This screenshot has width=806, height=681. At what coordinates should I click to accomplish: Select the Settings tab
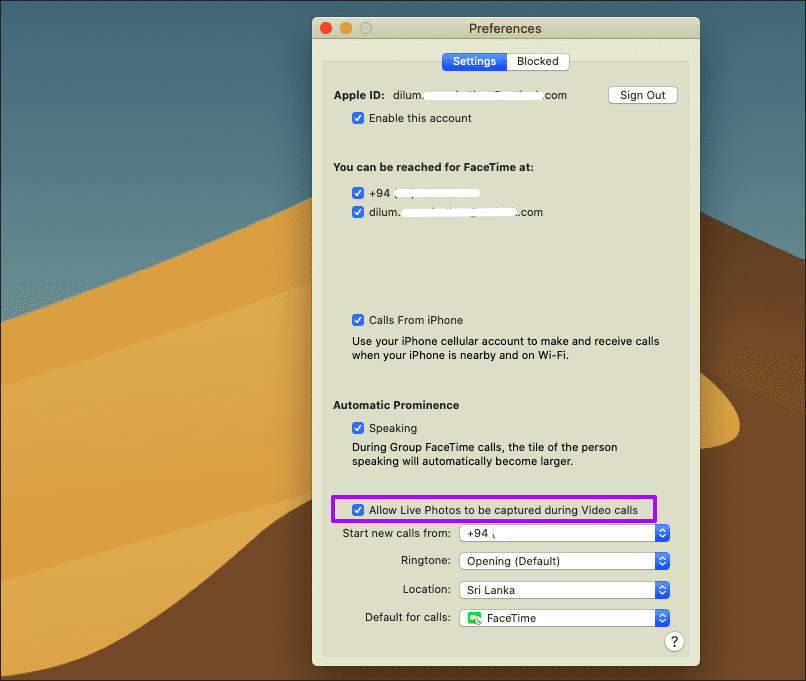tap(474, 62)
